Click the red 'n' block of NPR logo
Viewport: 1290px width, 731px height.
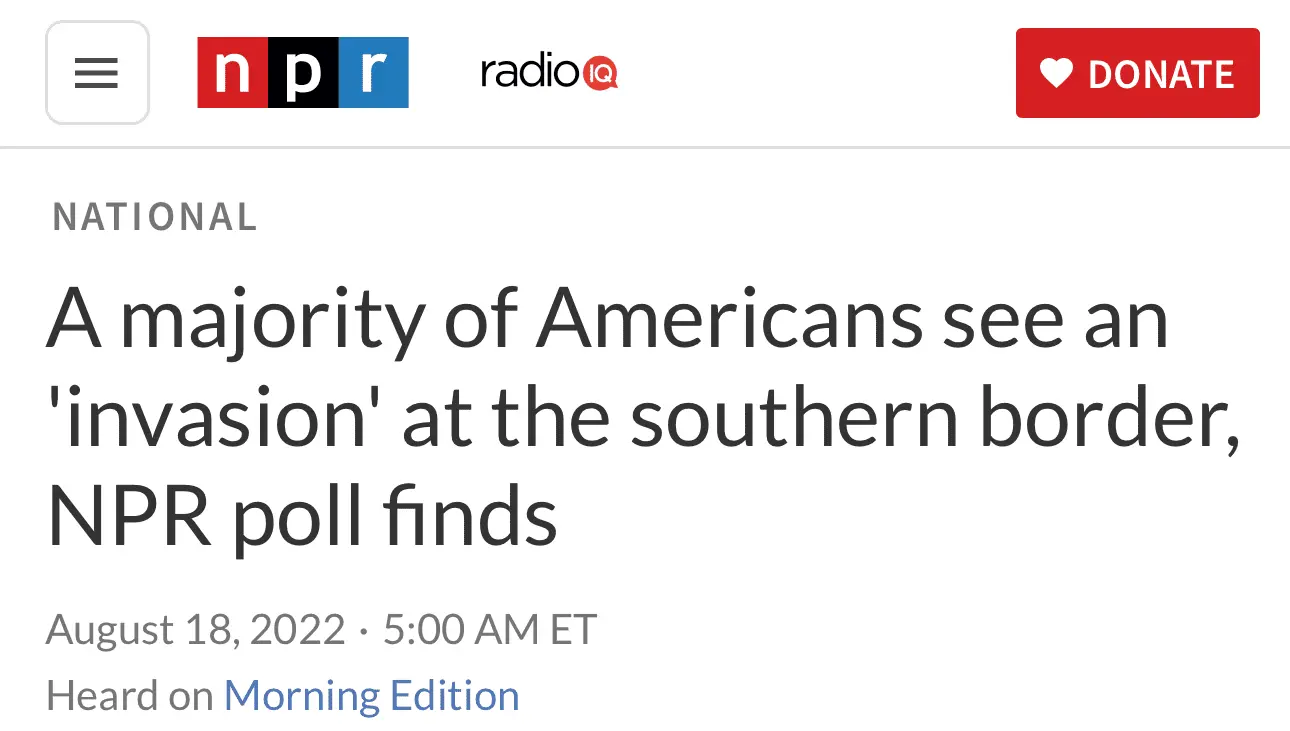click(233, 73)
